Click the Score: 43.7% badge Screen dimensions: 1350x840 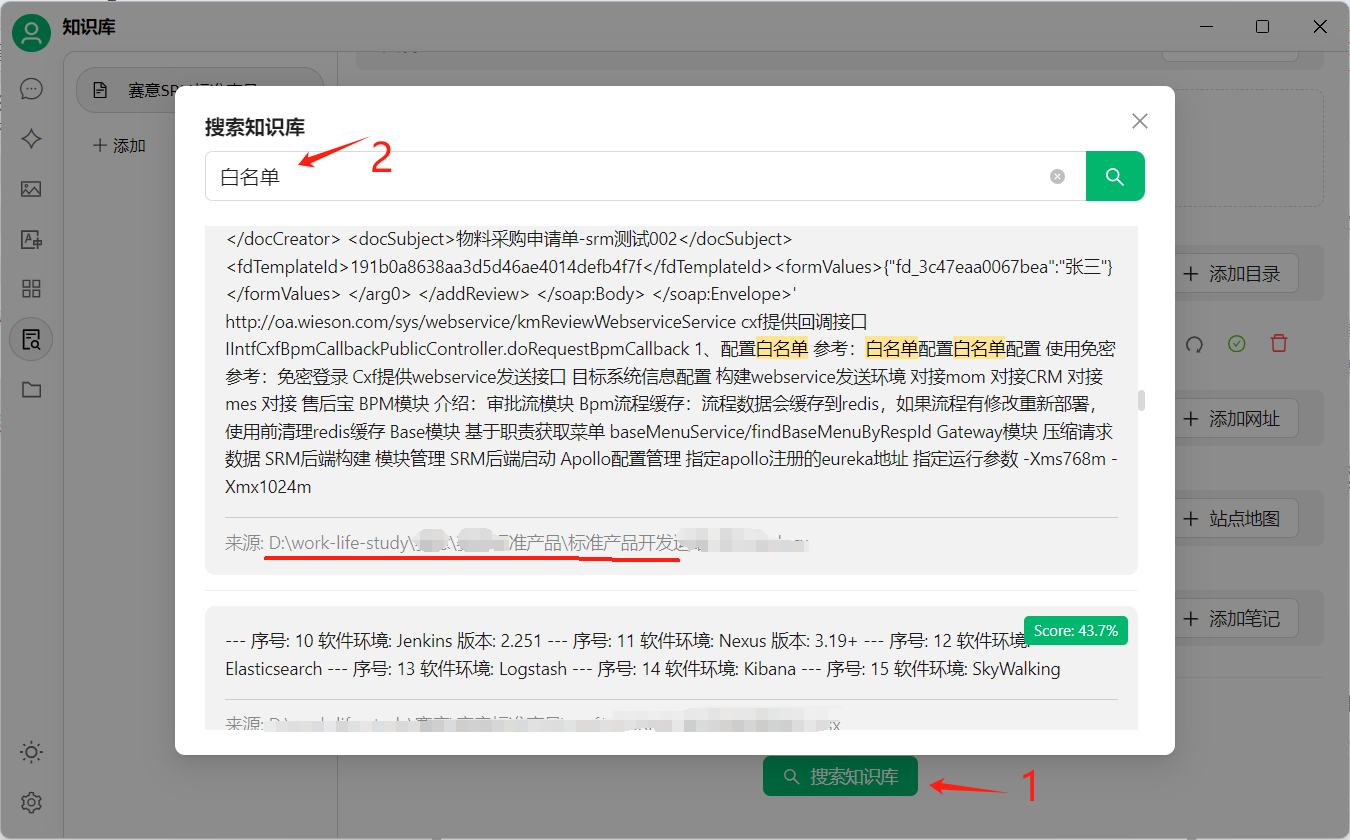[1076, 631]
